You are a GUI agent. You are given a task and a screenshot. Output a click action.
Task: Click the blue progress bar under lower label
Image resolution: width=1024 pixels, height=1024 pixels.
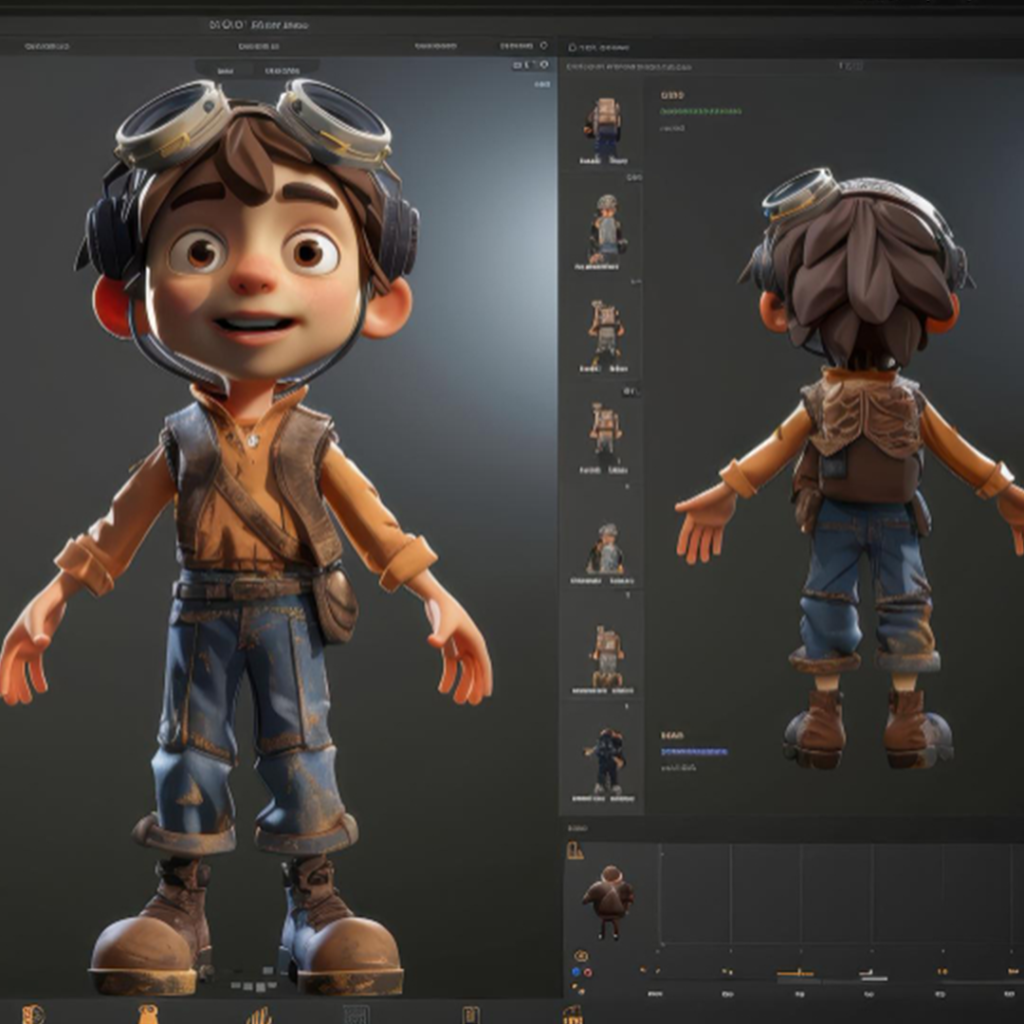click(694, 751)
